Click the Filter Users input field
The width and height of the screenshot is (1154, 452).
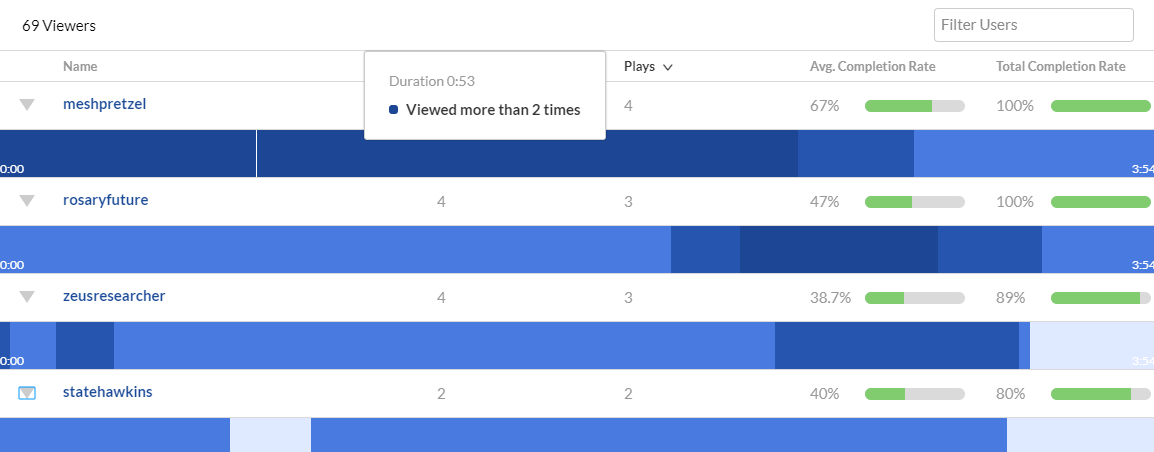1033,25
